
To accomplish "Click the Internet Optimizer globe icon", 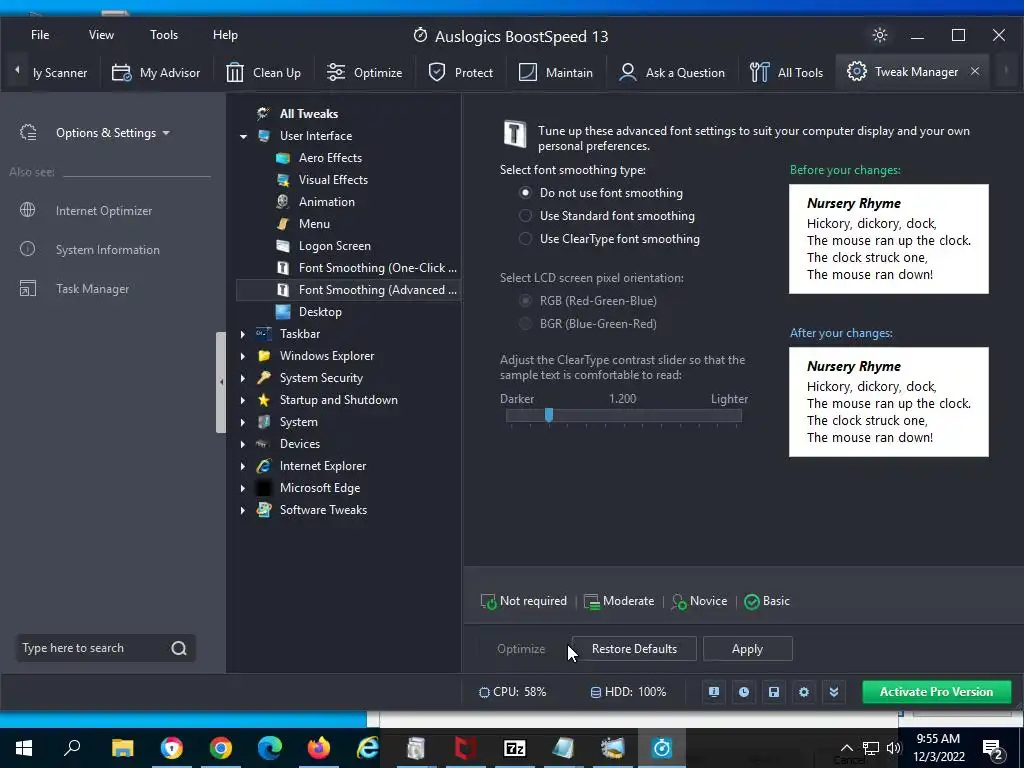I will tap(27, 210).
